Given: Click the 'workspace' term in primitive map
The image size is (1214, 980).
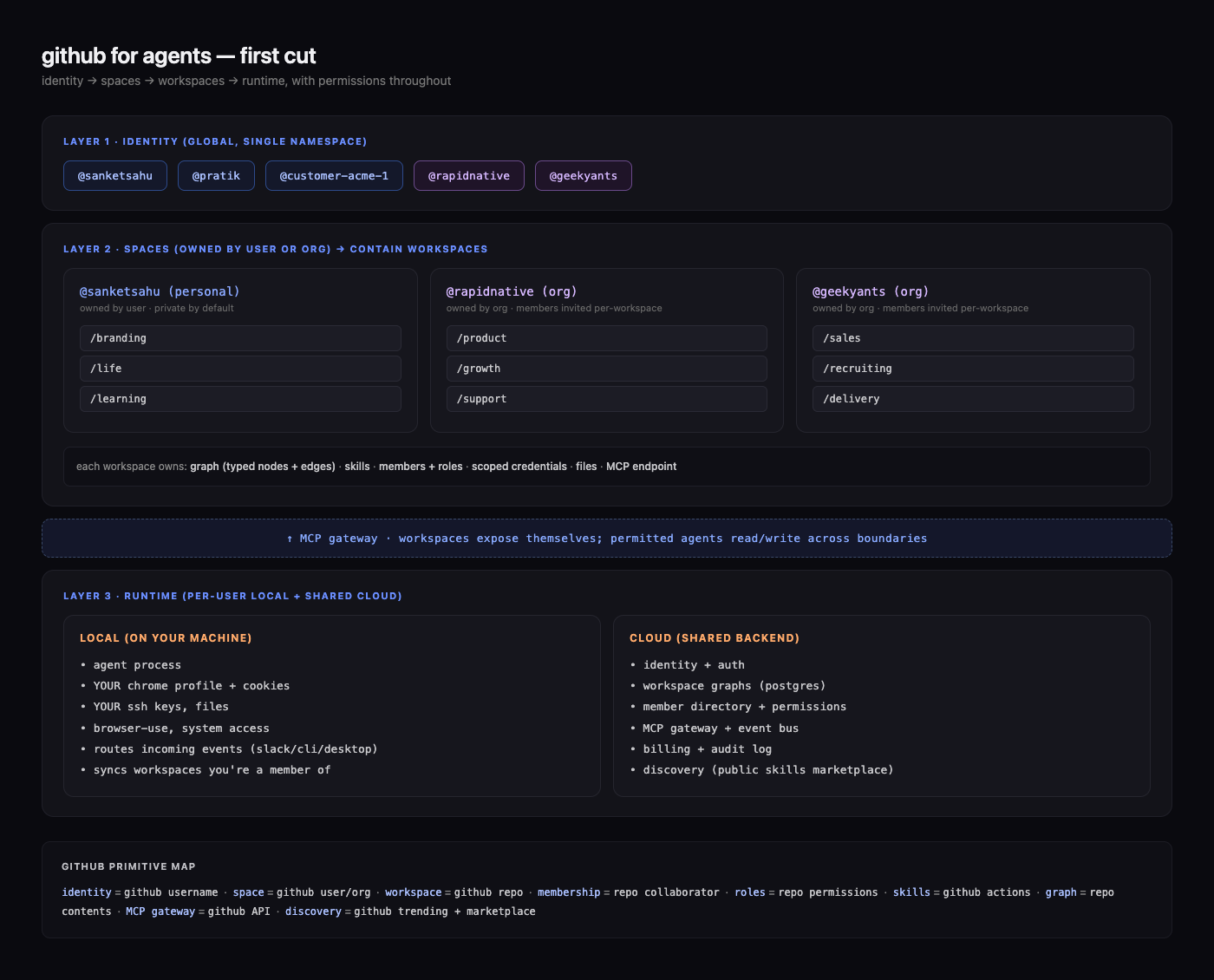Looking at the screenshot, I should (414, 892).
